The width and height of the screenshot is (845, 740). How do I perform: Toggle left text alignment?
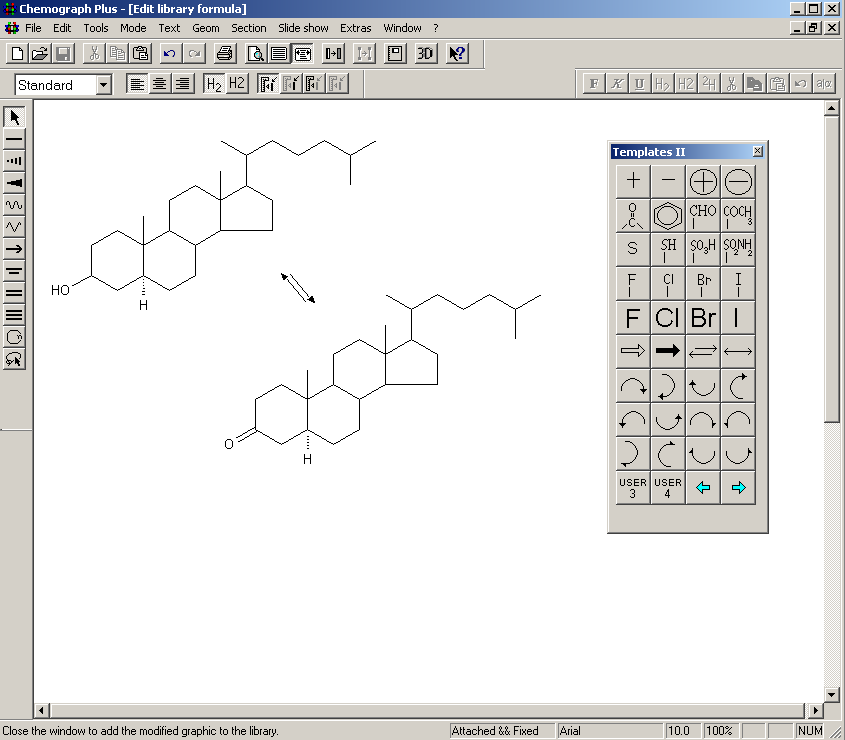click(137, 84)
